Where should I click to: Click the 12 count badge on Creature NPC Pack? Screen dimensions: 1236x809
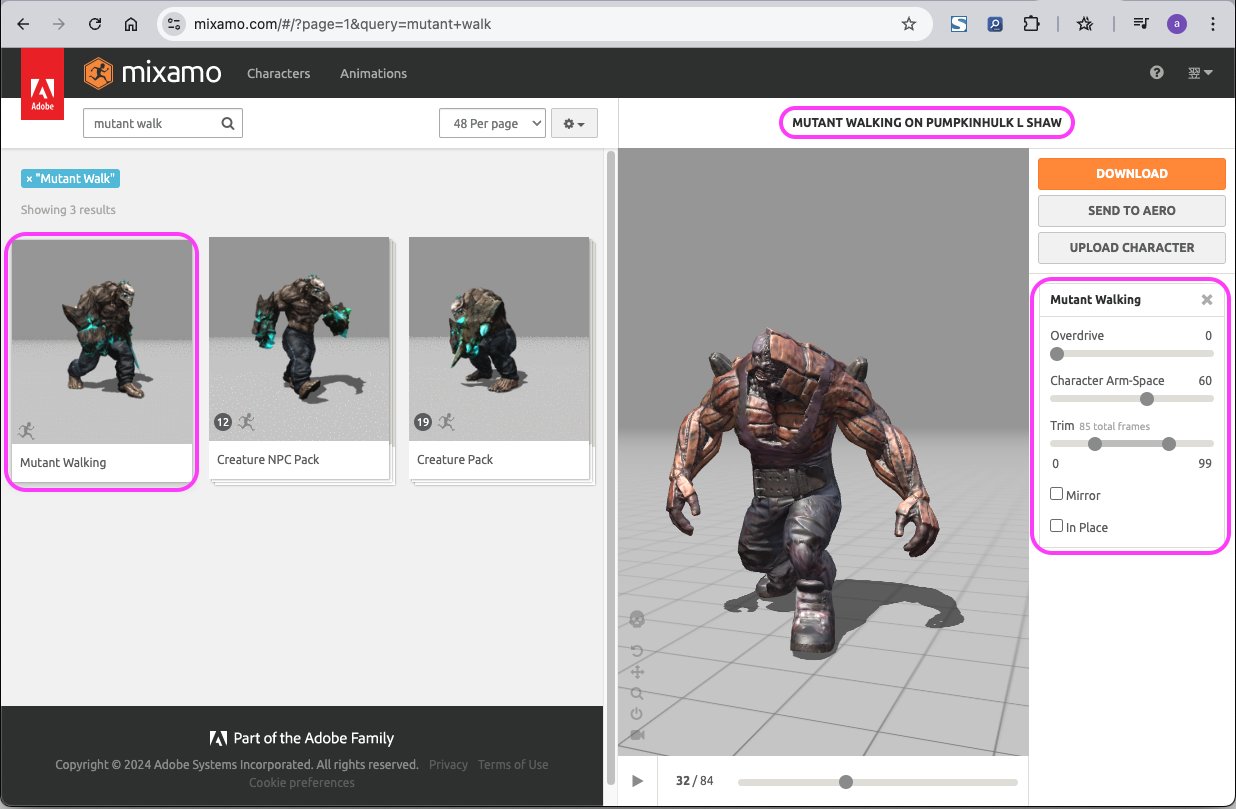[223, 422]
